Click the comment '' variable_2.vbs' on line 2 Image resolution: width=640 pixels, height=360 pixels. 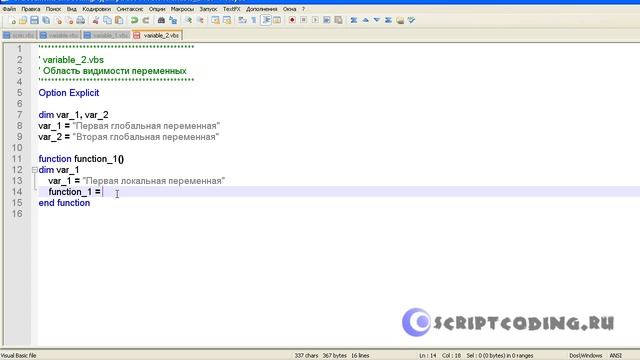coord(71,60)
